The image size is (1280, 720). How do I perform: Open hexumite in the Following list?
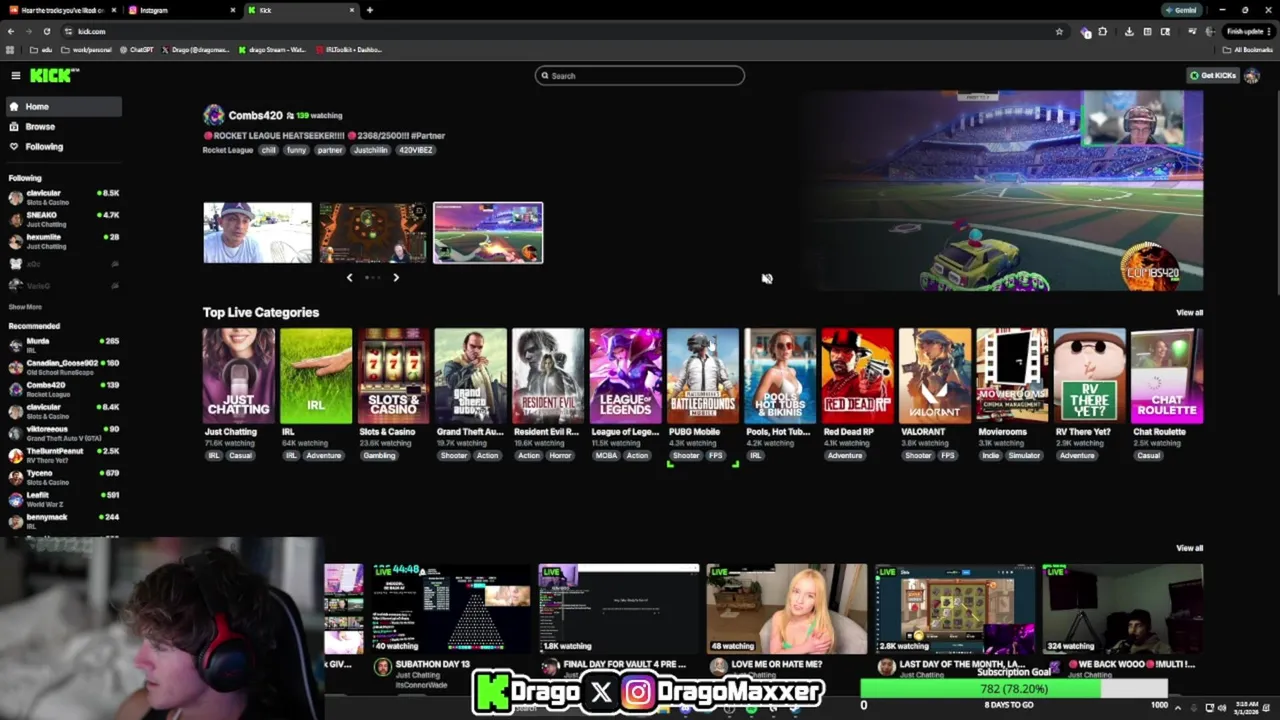point(62,241)
